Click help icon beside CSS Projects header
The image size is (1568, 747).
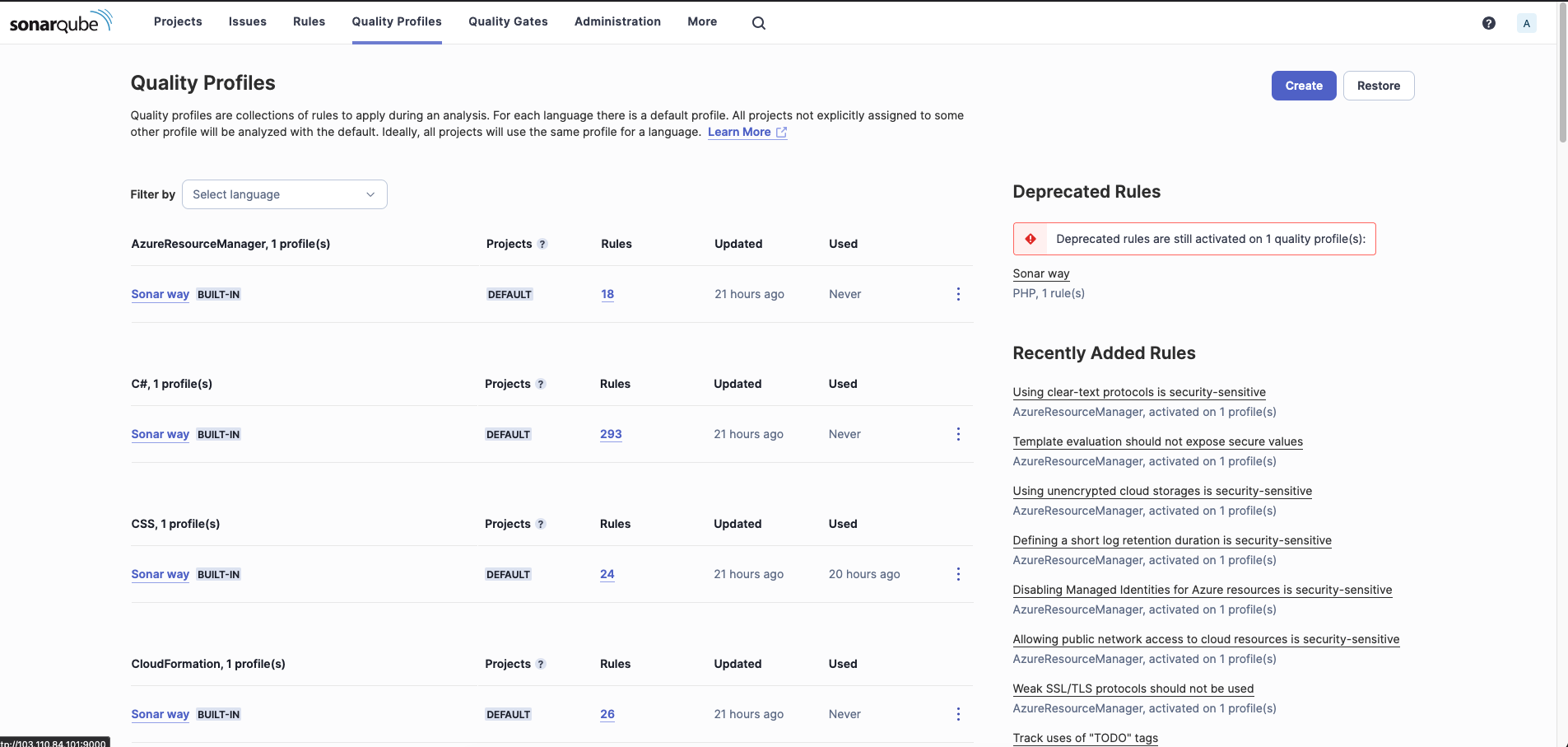(x=541, y=525)
